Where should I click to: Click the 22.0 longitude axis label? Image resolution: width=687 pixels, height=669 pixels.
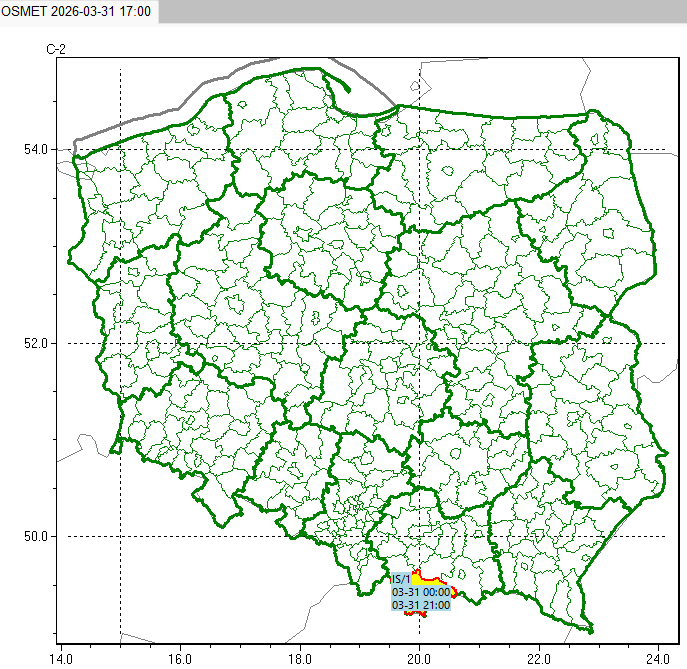(540, 658)
